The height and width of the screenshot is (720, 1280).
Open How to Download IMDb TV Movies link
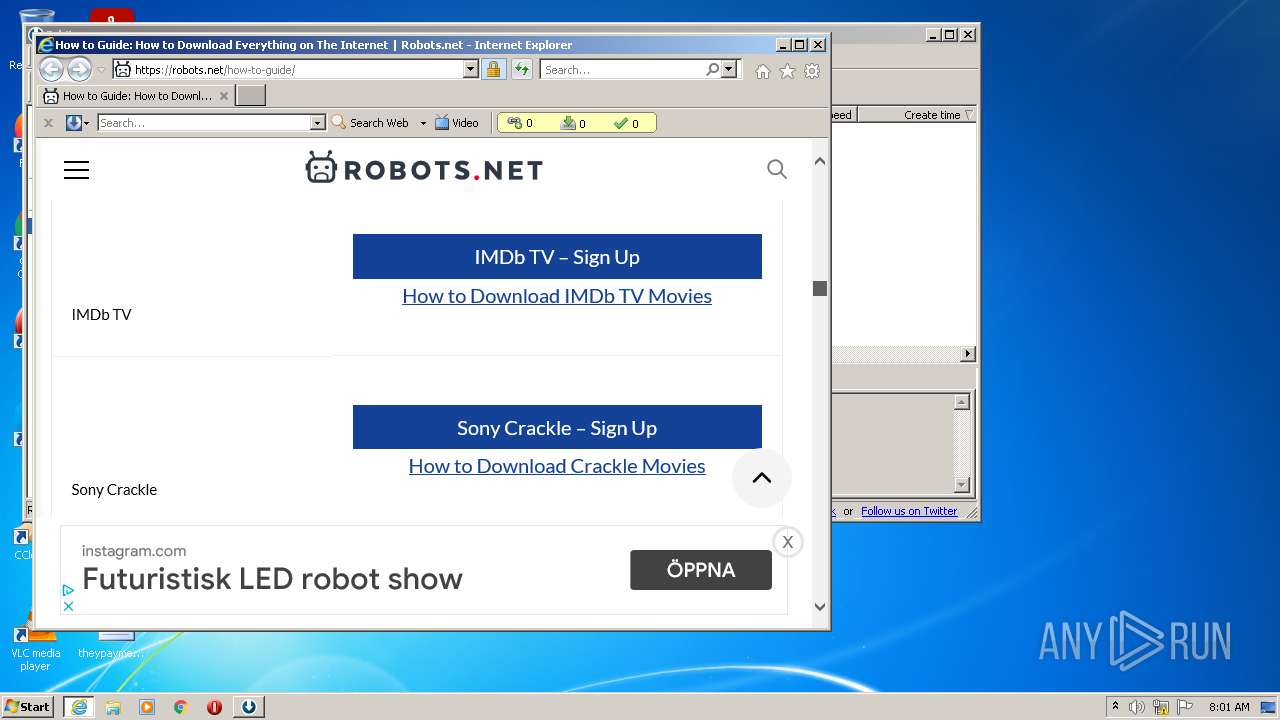point(557,296)
